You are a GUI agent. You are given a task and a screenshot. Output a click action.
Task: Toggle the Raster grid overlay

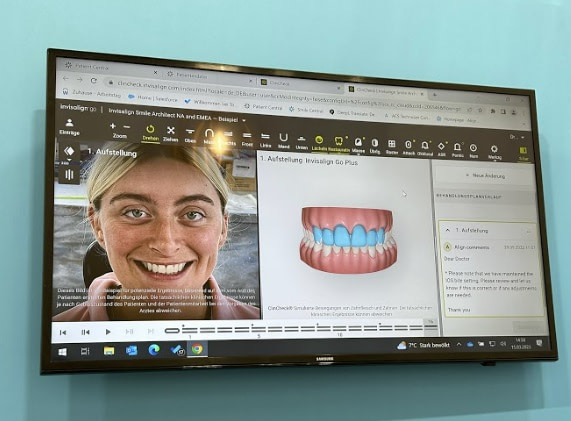[392, 147]
